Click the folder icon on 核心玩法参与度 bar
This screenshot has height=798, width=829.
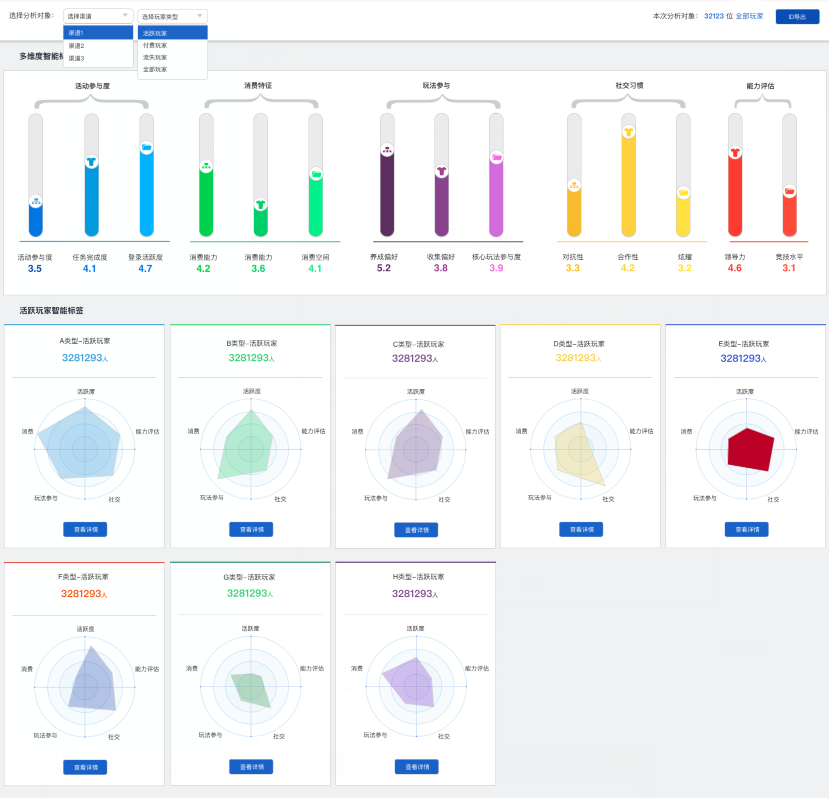[496, 157]
